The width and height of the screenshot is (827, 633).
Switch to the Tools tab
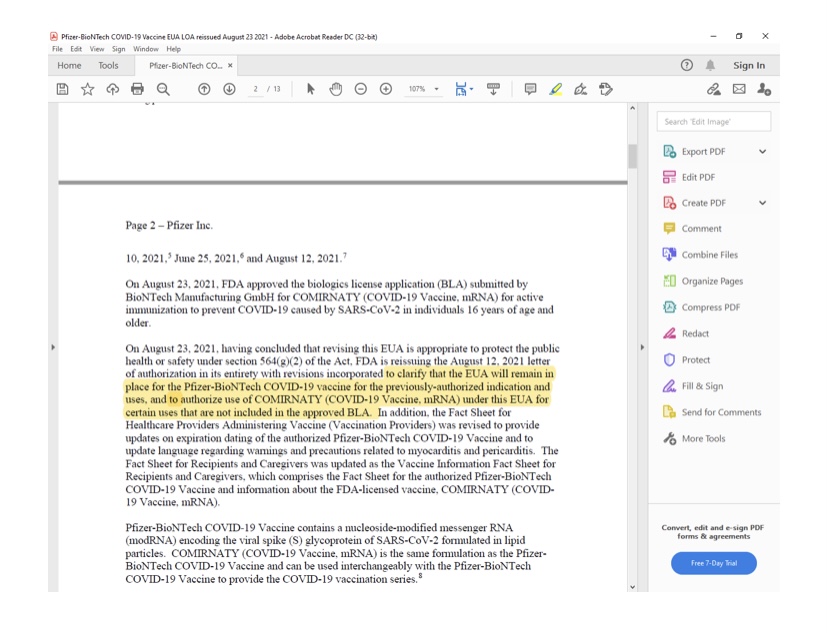(108, 66)
